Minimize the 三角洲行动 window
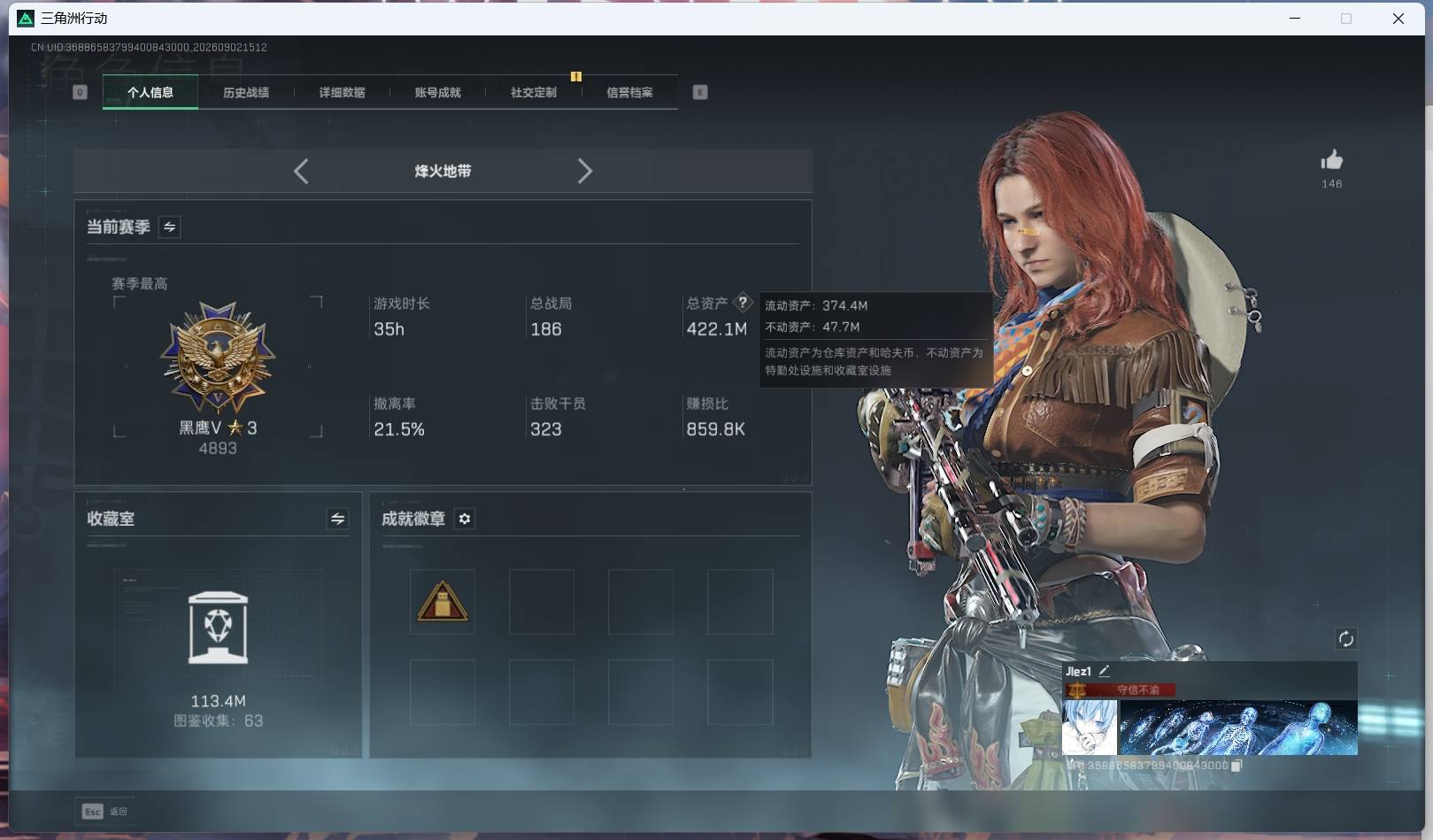The image size is (1433, 840). click(1295, 19)
